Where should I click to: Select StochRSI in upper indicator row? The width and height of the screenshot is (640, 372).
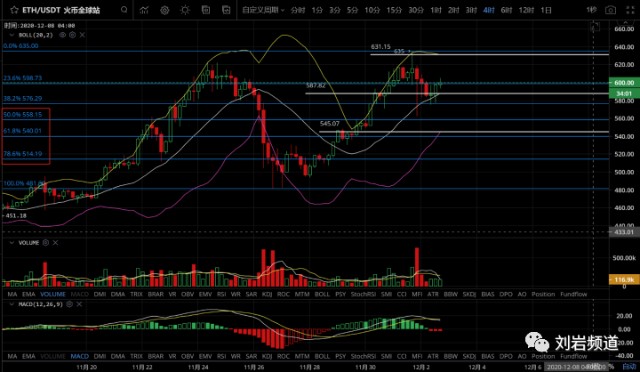pos(363,294)
